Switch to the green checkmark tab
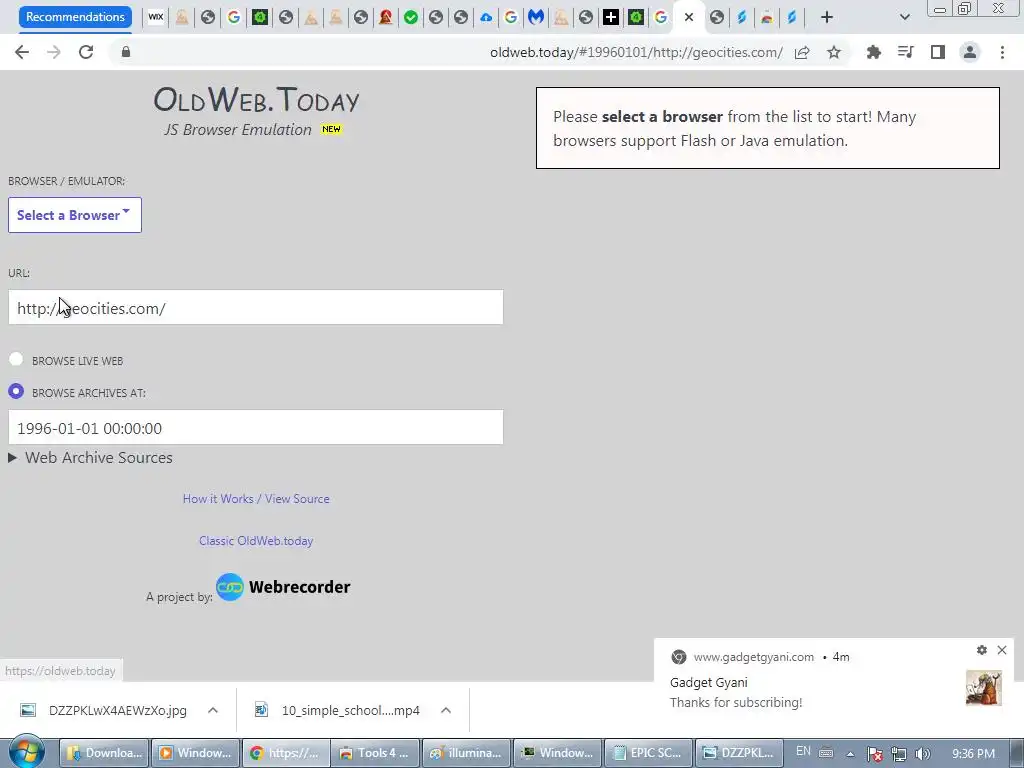 (411, 18)
